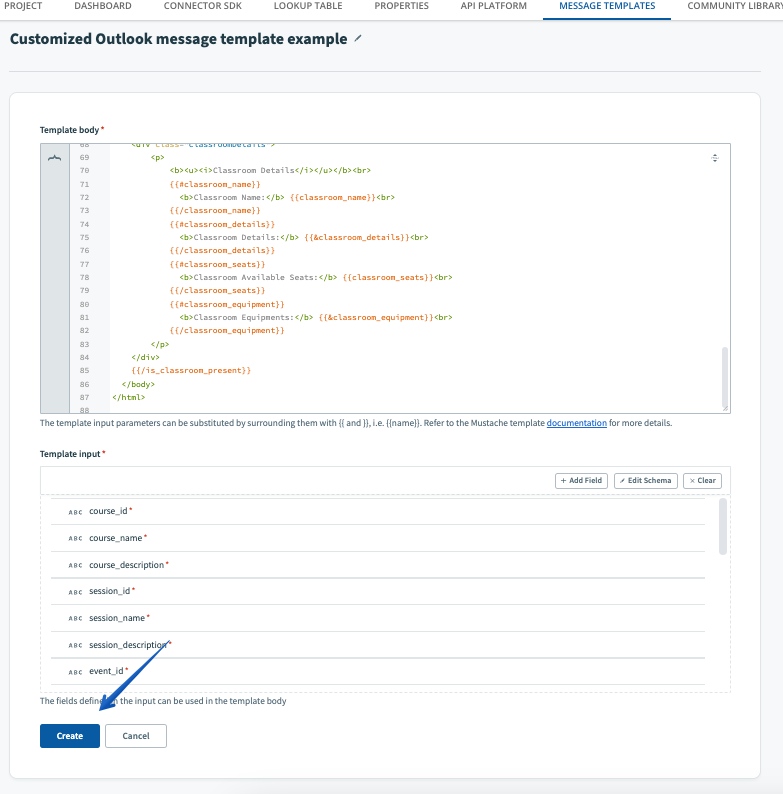Select the Dashboard tab
This screenshot has height=794, width=783.
(x=103, y=6)
